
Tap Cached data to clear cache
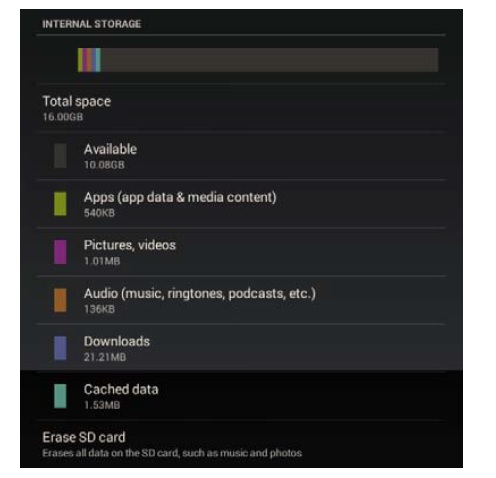(240, 396)
